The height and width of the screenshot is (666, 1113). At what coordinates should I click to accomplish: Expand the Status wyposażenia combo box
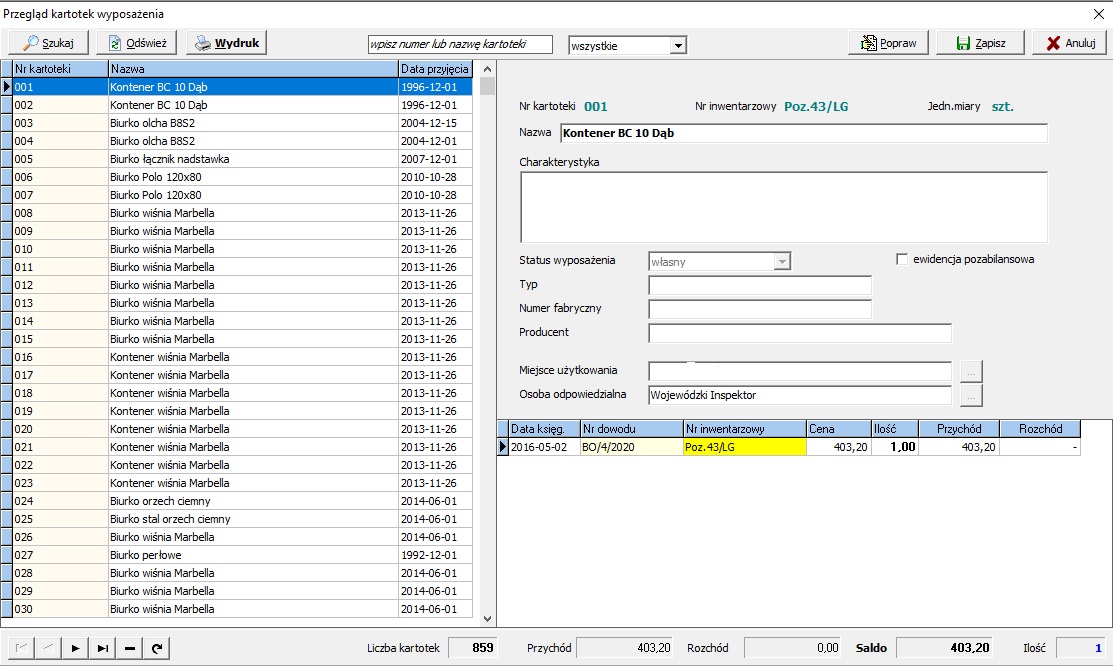[782, 262]
